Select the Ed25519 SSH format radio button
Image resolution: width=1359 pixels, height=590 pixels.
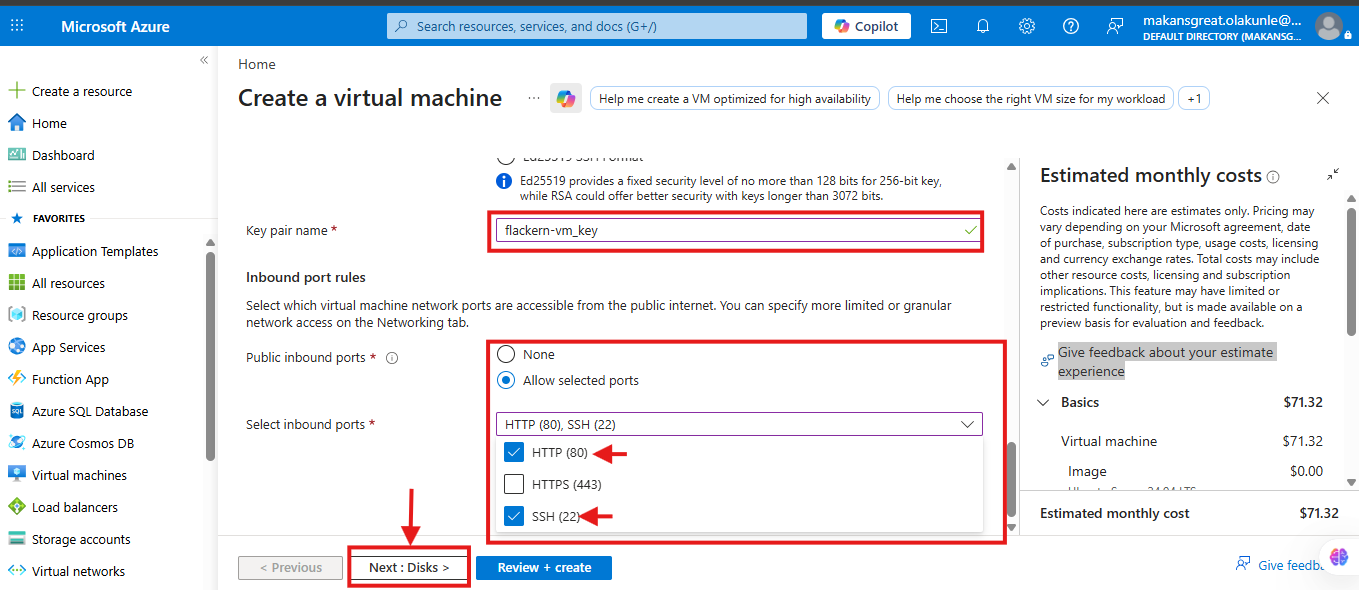pyautogui.click(x=505, y=158)
